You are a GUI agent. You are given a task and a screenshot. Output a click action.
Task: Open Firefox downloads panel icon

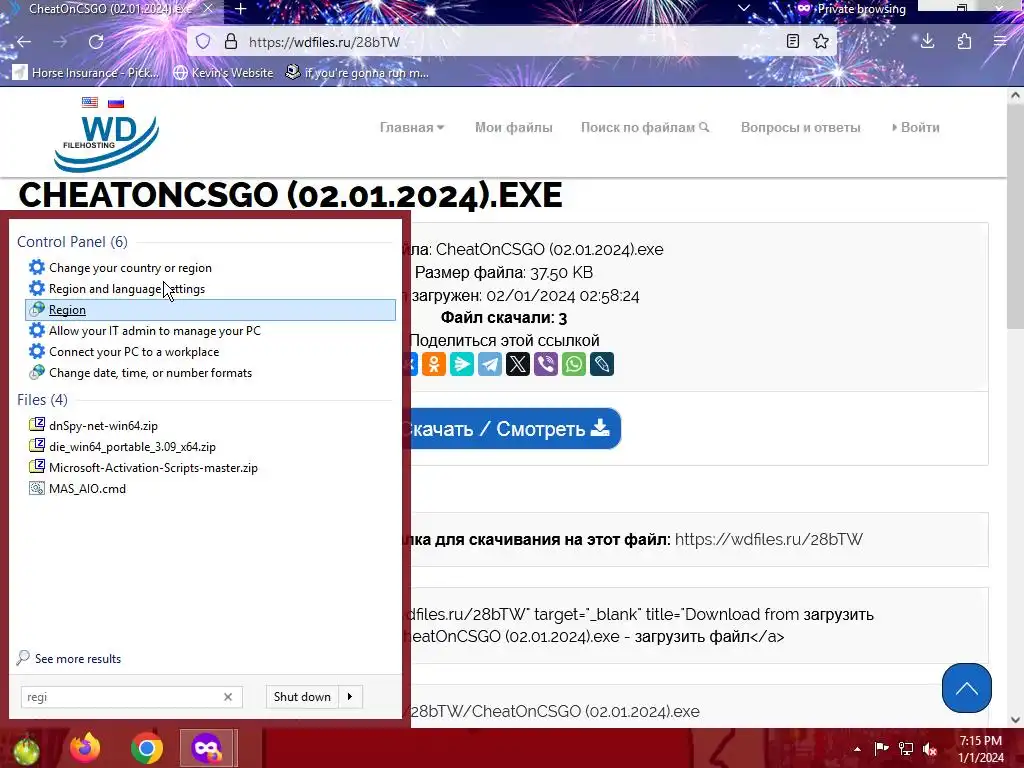(x=927, y=42)
